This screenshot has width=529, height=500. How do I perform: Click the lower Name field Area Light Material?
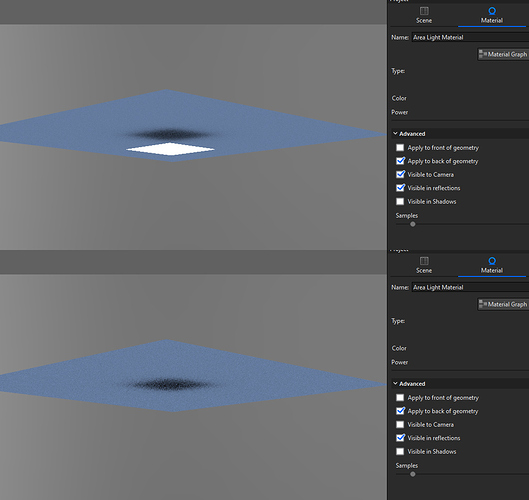470,287
